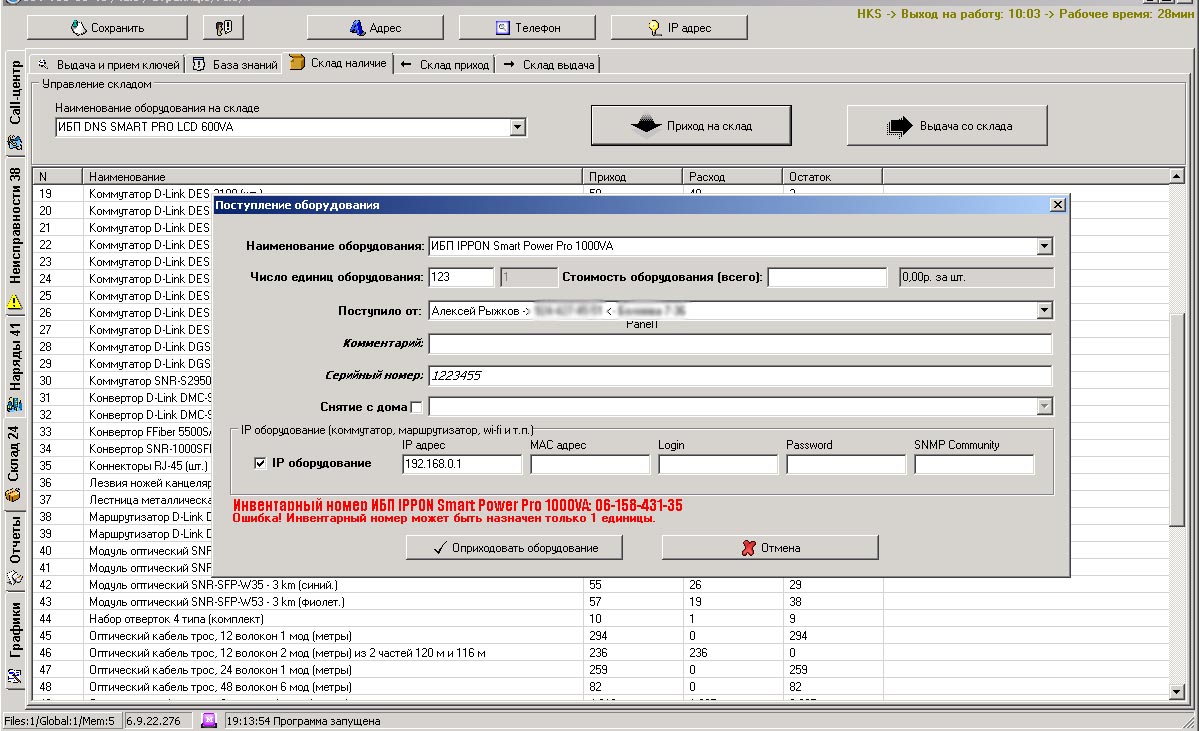
Task: Open the Склад выдача tab
Action: (x=549, y=65)
